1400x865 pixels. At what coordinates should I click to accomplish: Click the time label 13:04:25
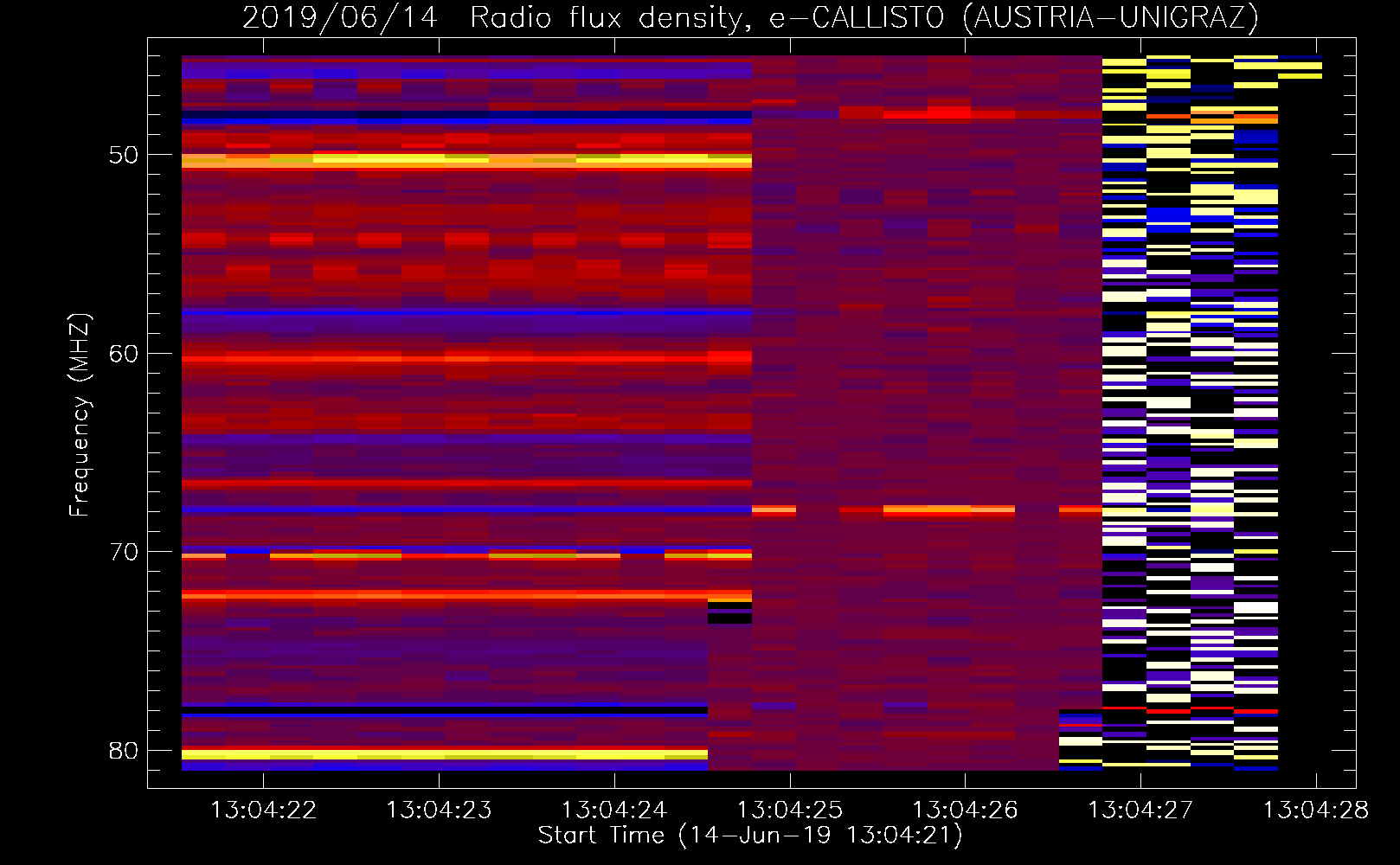point(790,810)
